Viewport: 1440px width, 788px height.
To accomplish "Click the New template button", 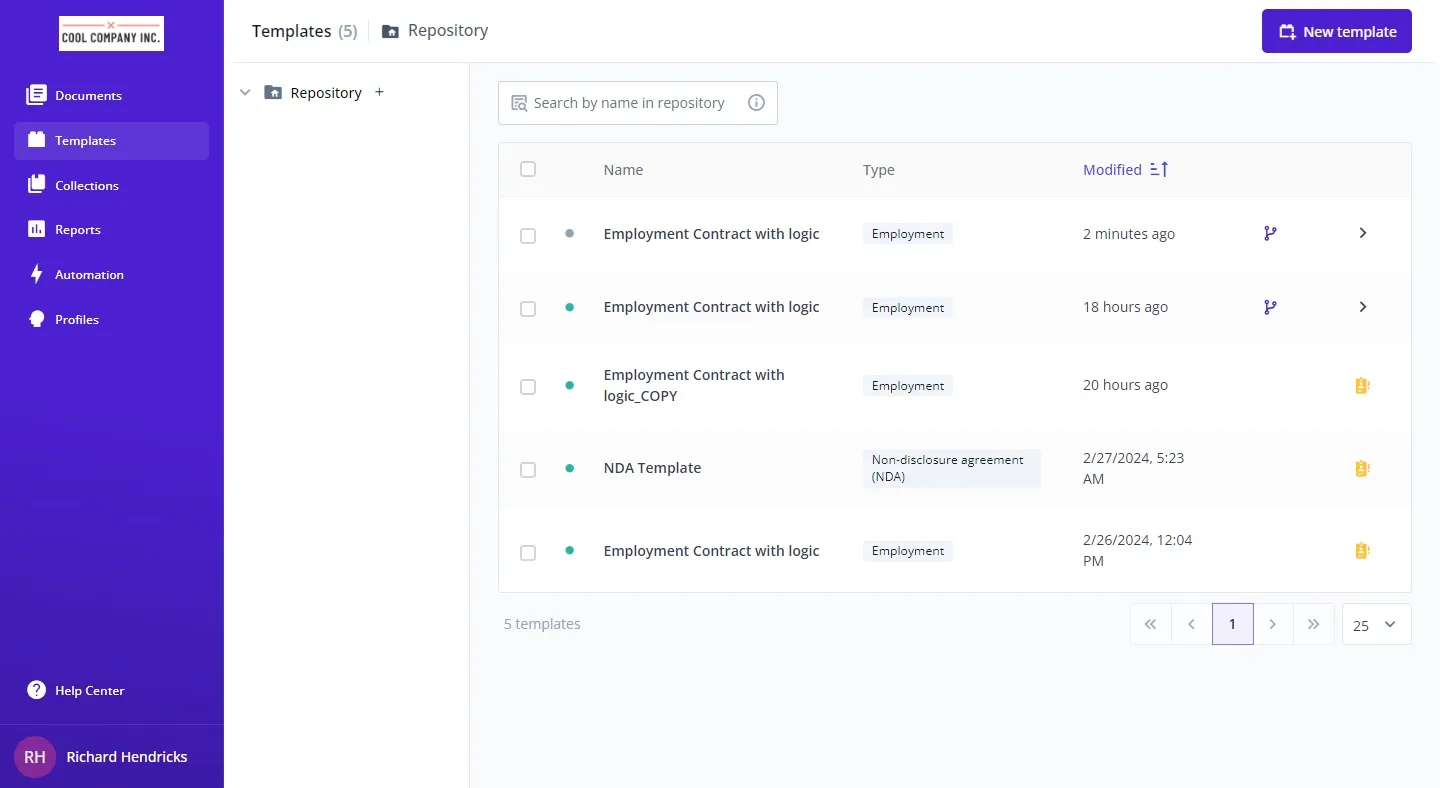I will 1336,31.
